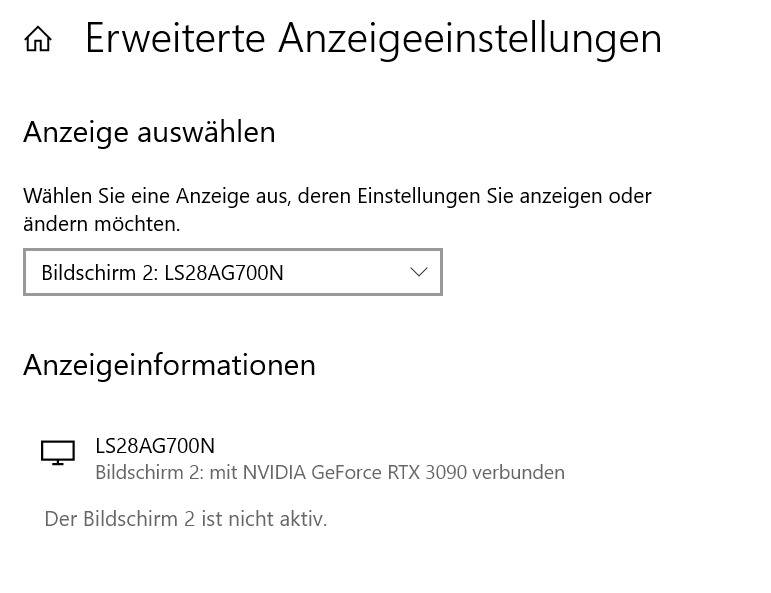
Task: Select the LS28AG700N monitor name label
Action: pyautogui.click(x=155, y=446)
